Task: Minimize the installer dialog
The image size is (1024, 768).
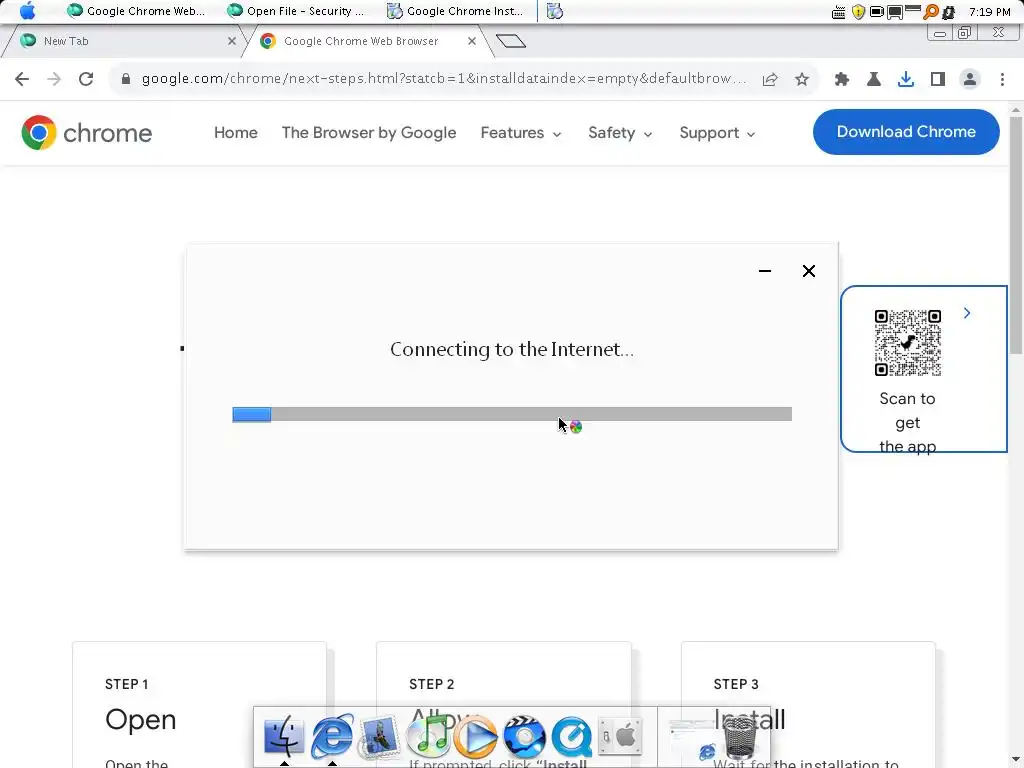Action: point(765,271)
